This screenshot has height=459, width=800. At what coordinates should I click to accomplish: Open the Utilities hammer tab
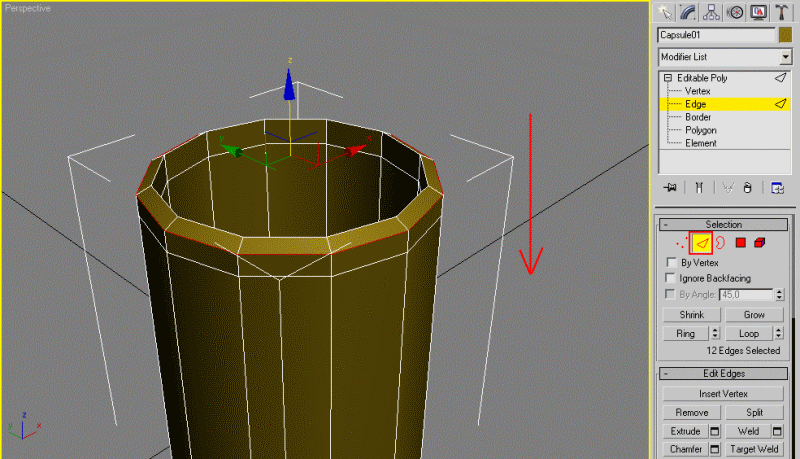pyautogui.click(x=781, y=12)
